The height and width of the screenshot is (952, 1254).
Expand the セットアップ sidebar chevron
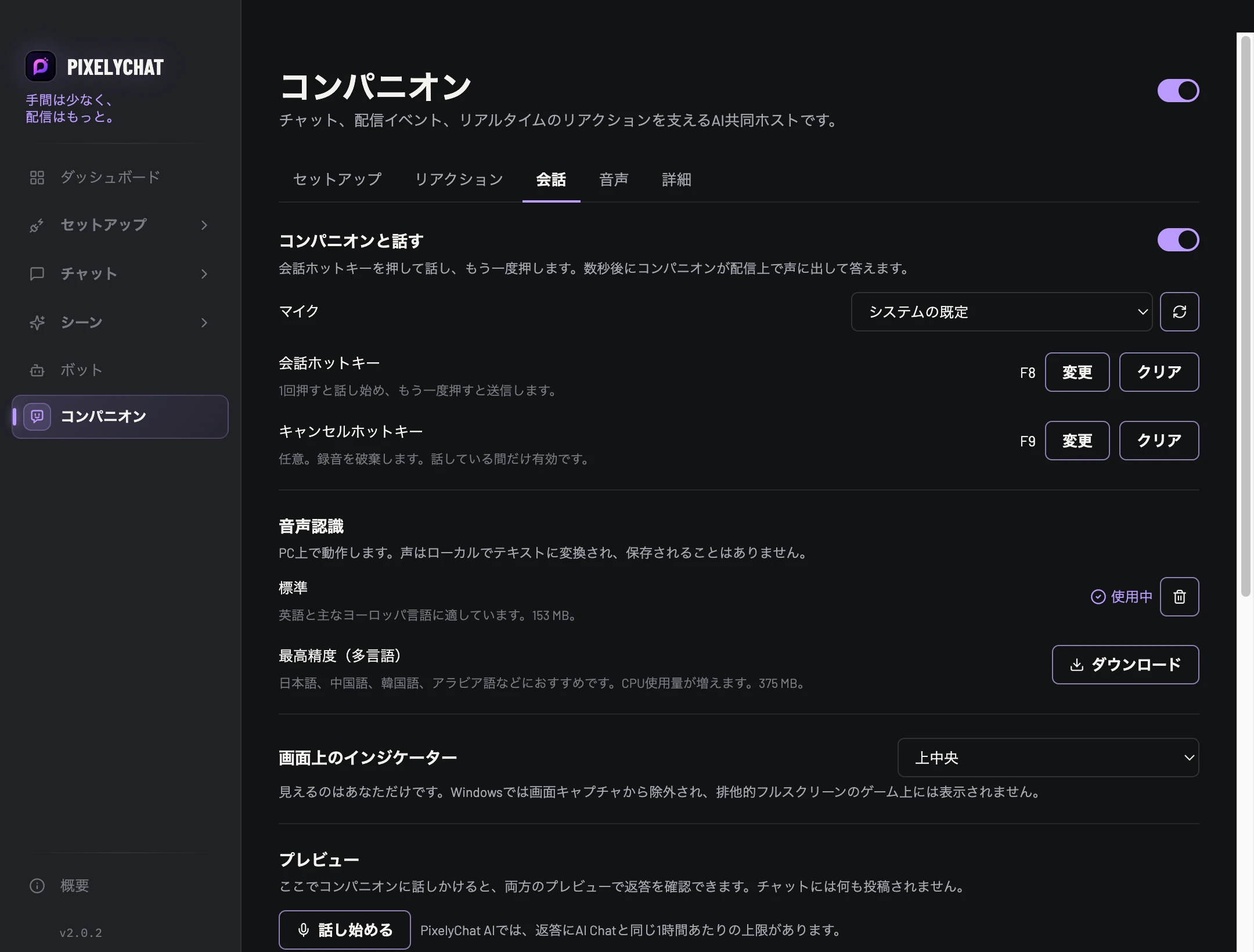[x=204, y=225]
